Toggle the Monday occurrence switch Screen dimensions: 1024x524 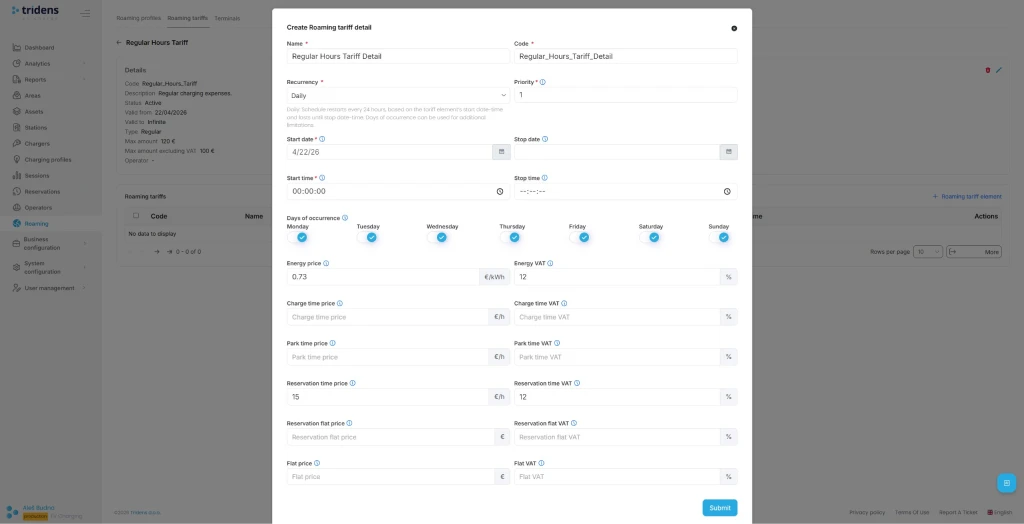[x=300, y=238]
